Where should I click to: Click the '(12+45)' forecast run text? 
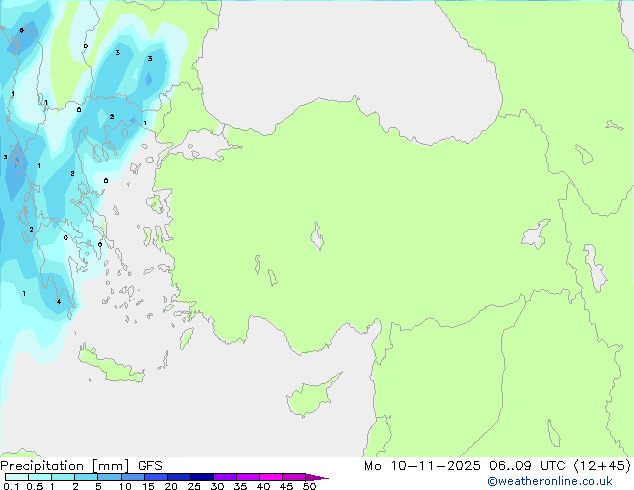pyautogui.click(x=602, y=466)
